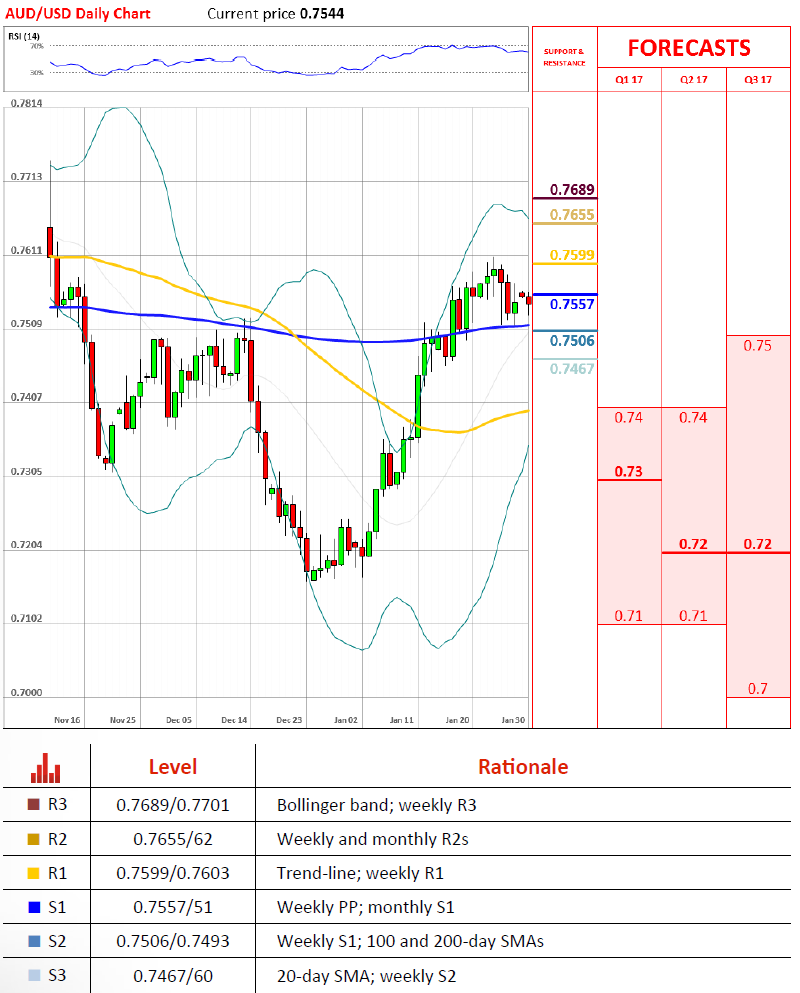Click the 0.7467/60 level cell
Screen dimensions: 800x993
point(173,976)
